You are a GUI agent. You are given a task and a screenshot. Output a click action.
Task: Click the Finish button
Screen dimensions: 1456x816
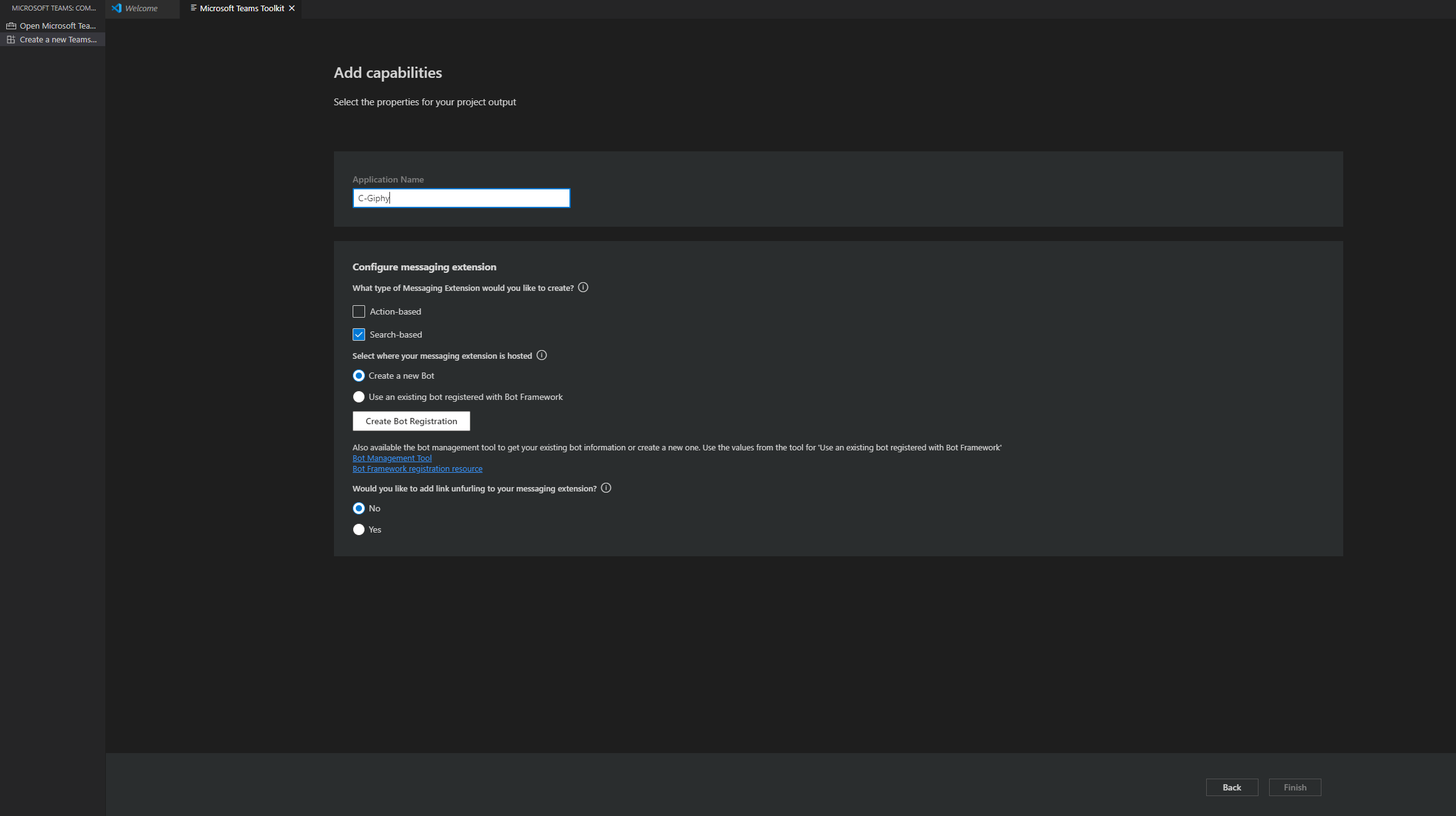[1295, 787]
